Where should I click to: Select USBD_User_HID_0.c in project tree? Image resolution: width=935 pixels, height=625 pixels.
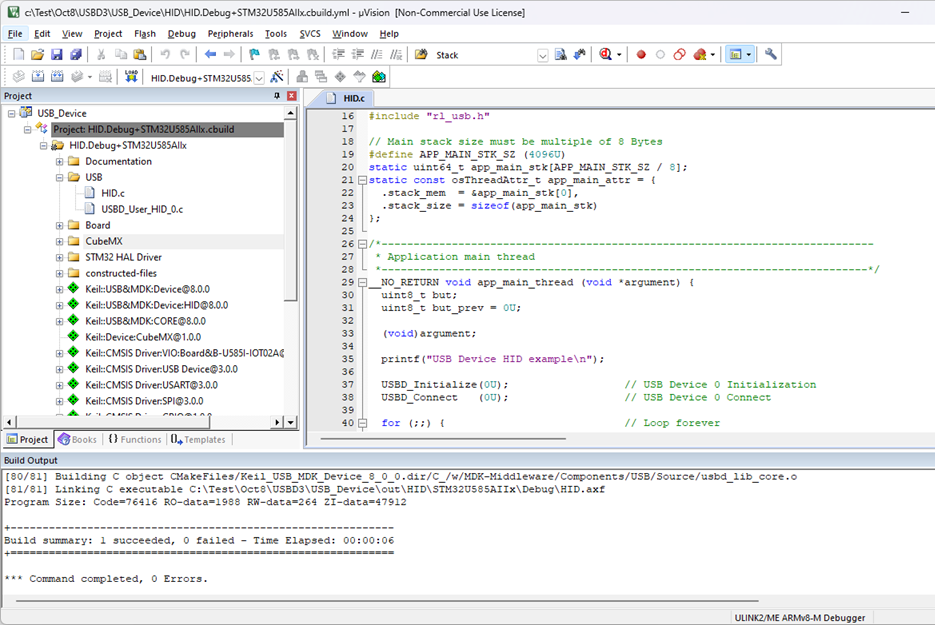click(x=142, y=209)
